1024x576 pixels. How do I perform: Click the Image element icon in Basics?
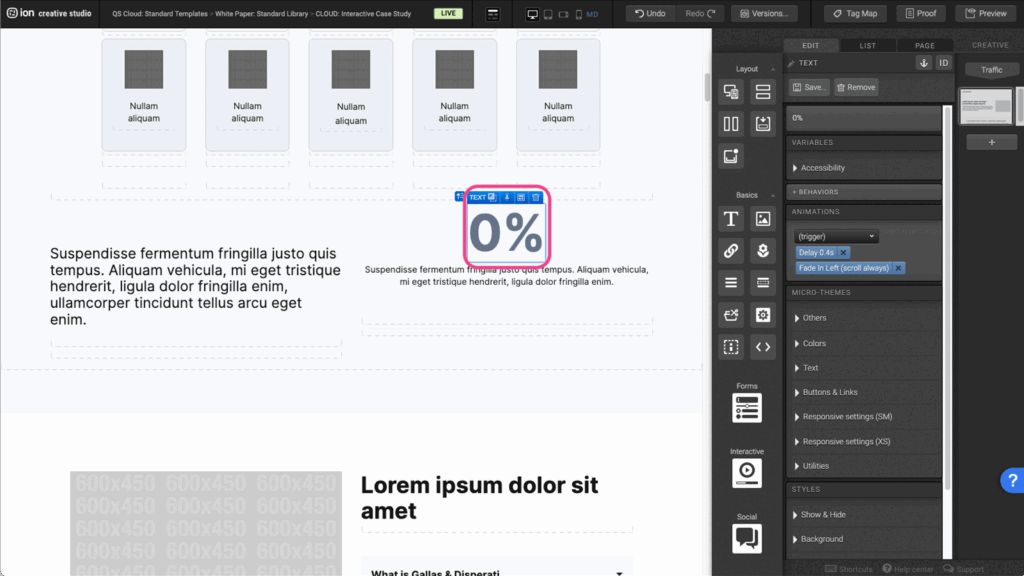(x=763, y=219)
